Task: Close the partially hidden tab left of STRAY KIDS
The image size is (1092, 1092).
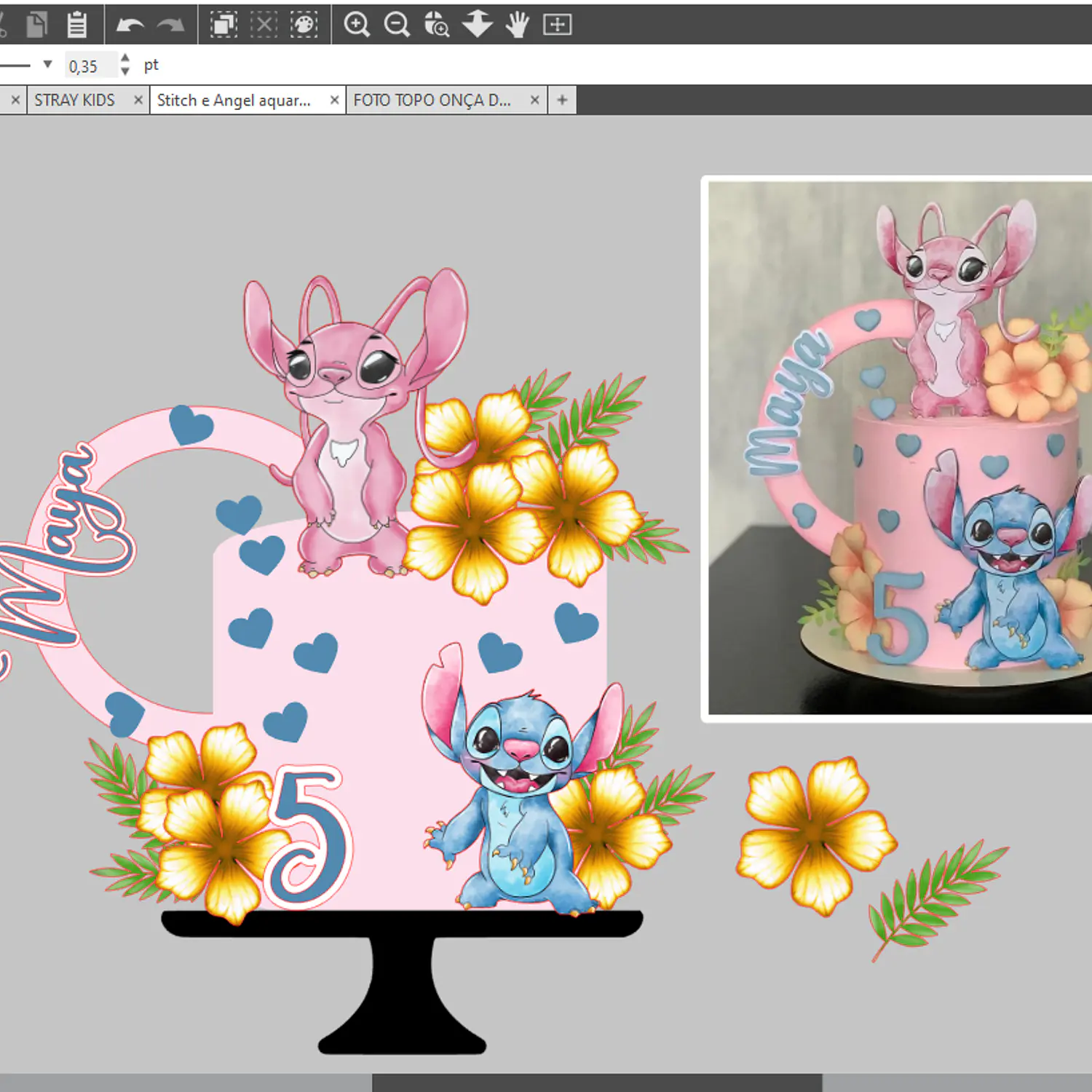Action: (x=15, y=100)
